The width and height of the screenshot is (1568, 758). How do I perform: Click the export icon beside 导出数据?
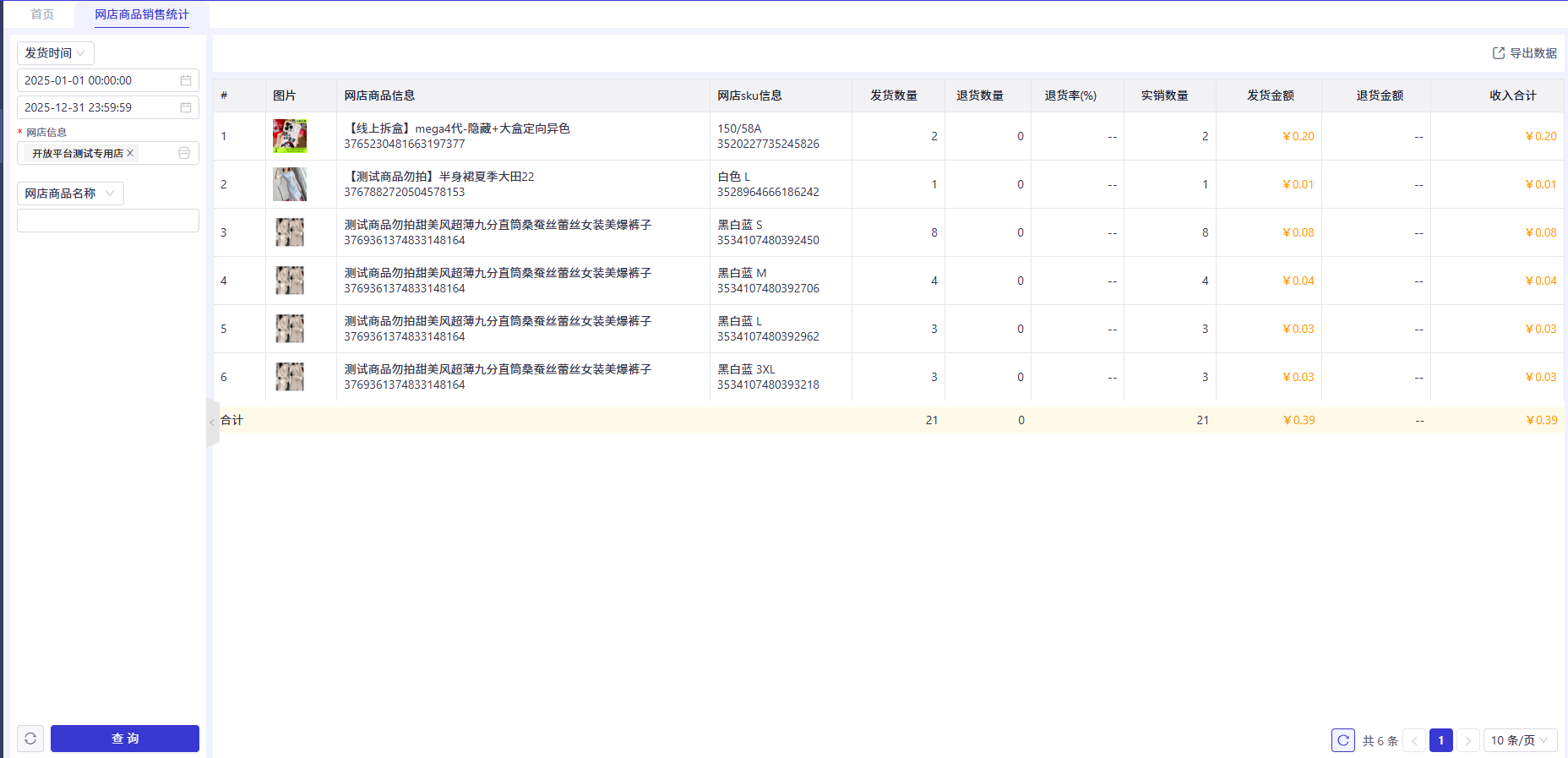click(1499, 53)
